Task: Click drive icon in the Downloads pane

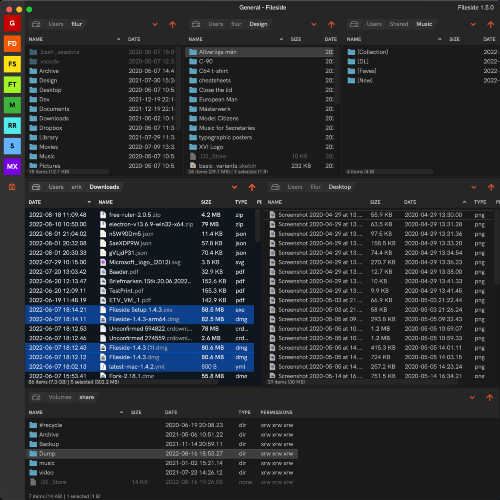Action: click(x=36, y=187)
